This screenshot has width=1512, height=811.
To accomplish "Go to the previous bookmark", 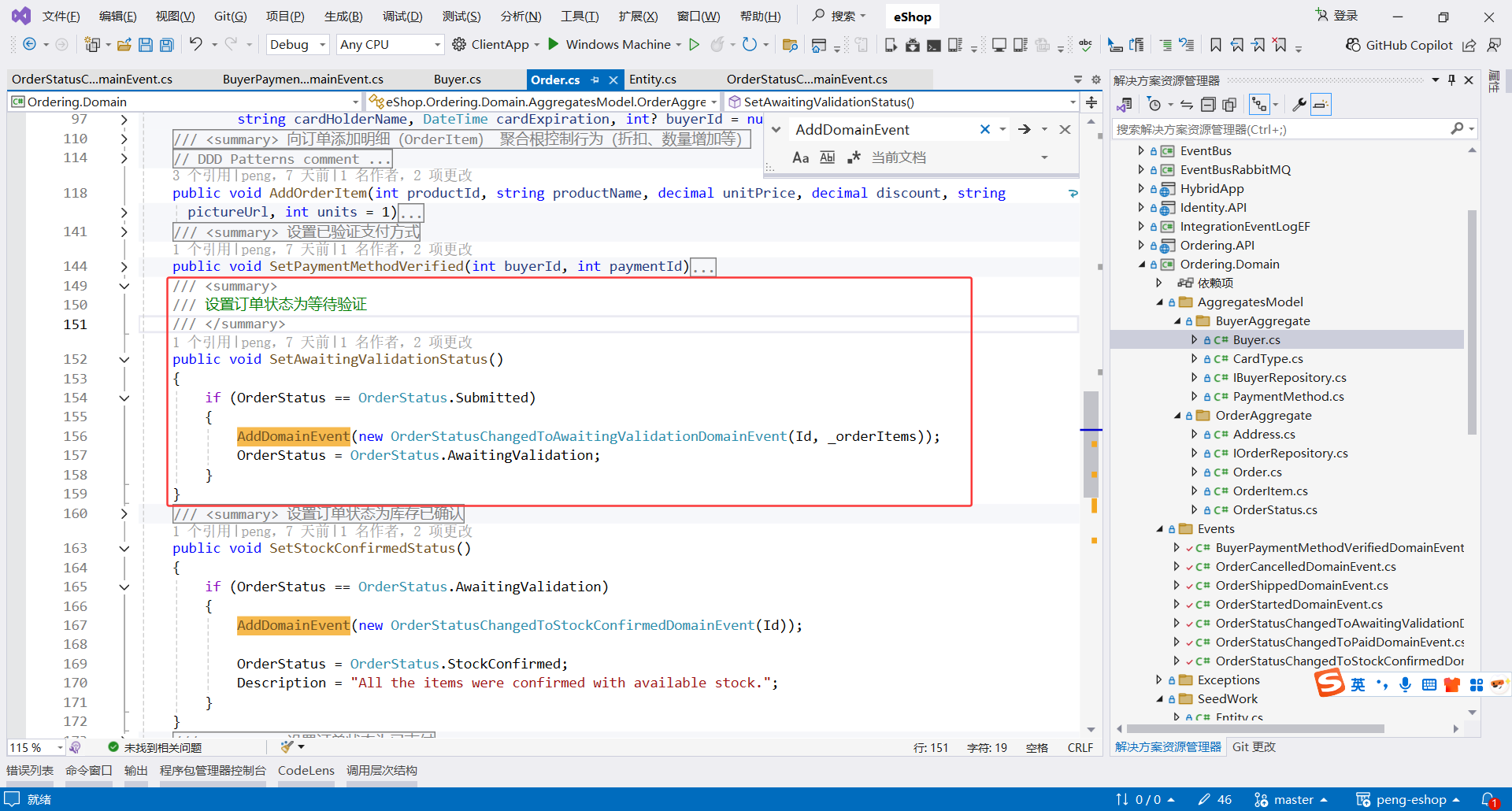I will tap(1237, 45).
